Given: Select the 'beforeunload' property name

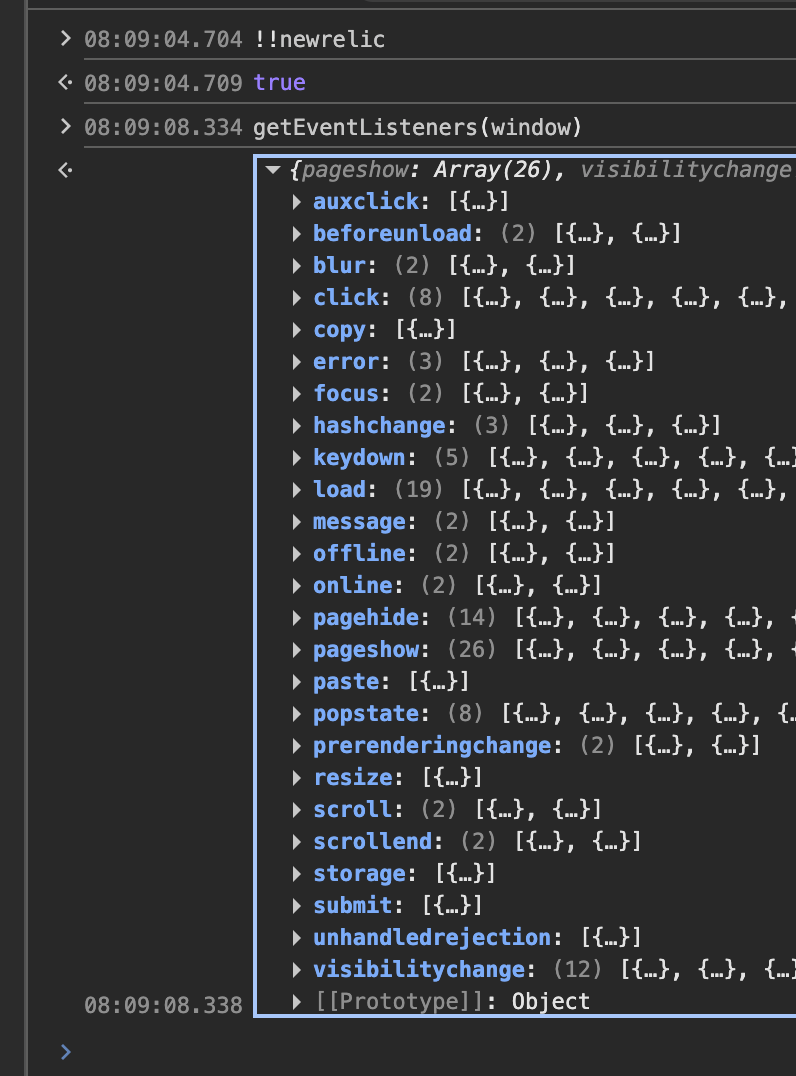Looking at the screenshot, I should coord(393,233).
